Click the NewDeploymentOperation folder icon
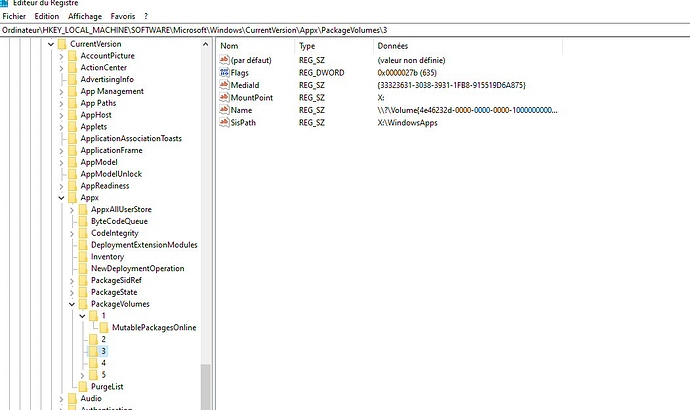 83,268
